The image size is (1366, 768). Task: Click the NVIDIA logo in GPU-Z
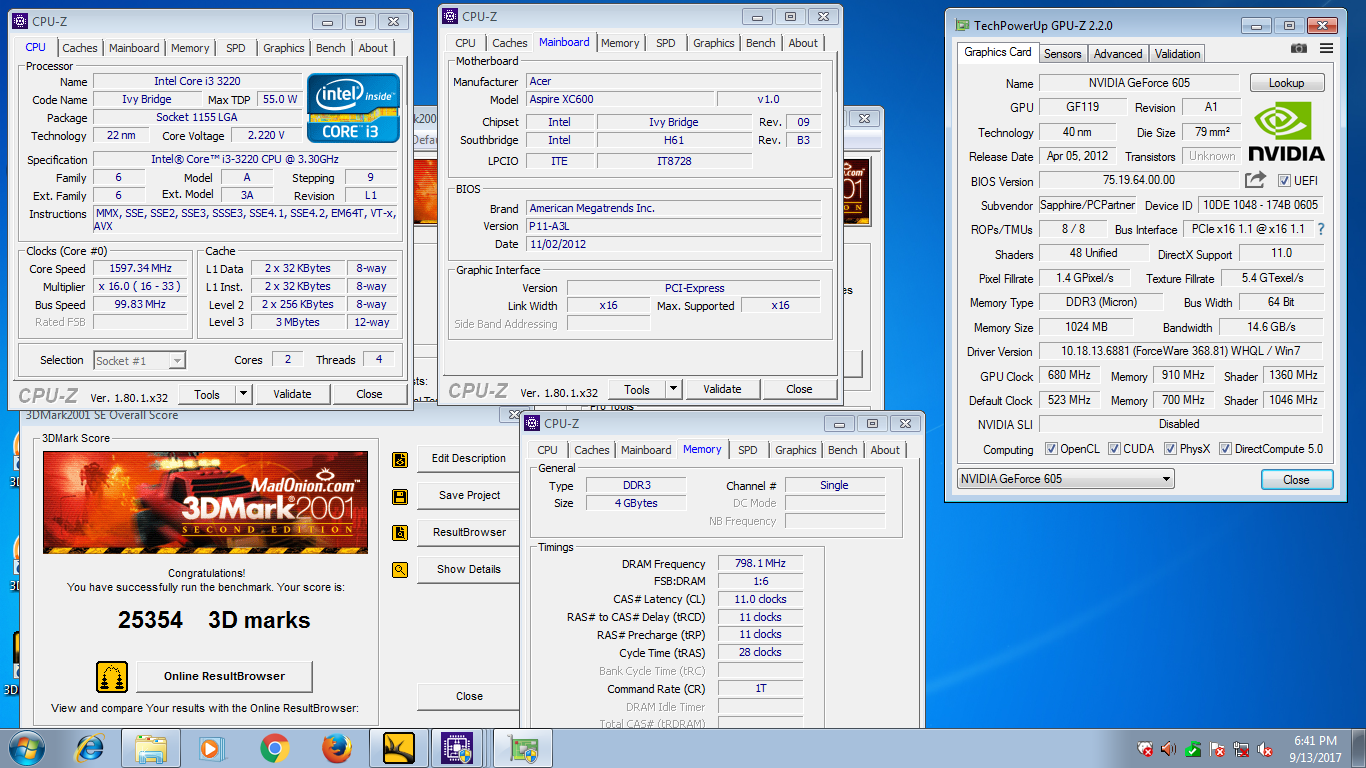pos(1286,131)
